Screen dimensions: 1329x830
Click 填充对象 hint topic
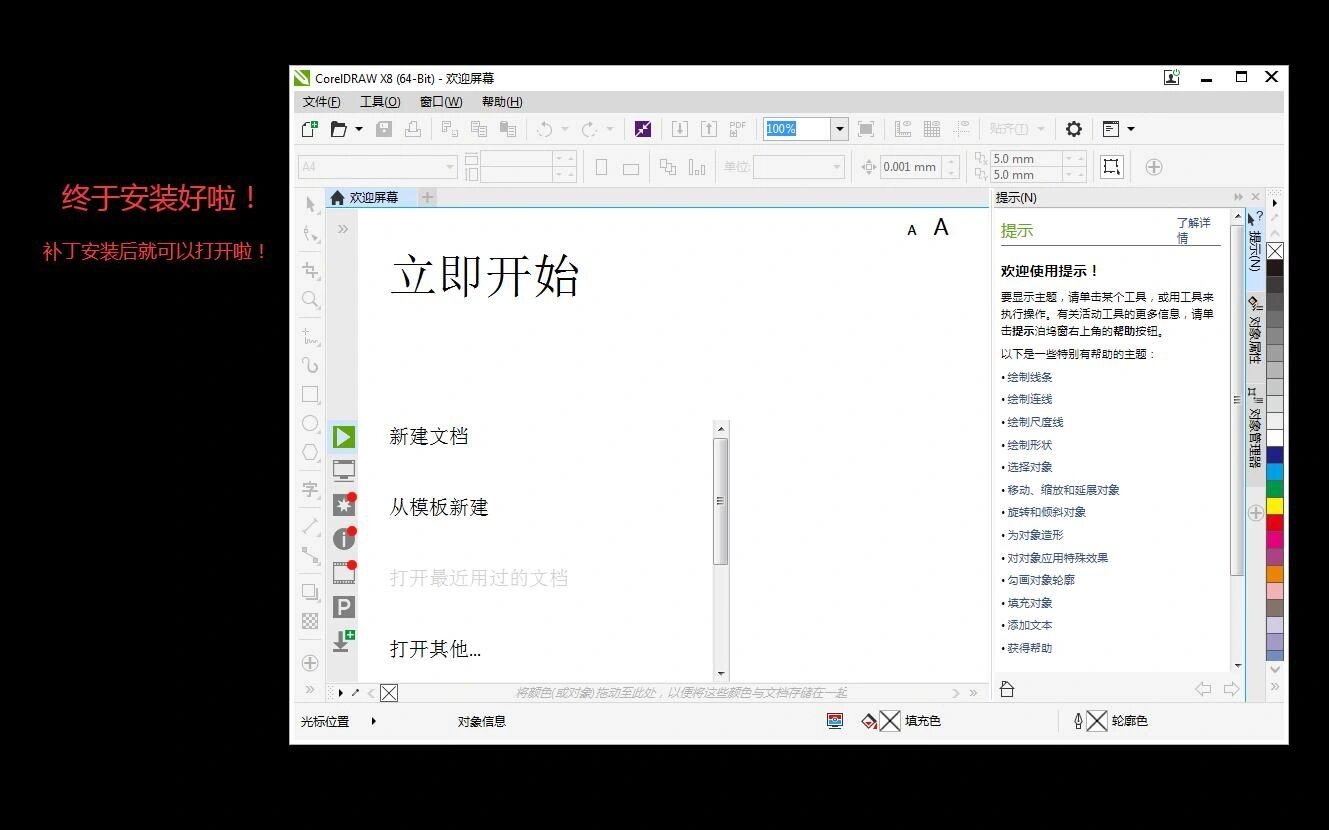click(x=1029, y=603)
